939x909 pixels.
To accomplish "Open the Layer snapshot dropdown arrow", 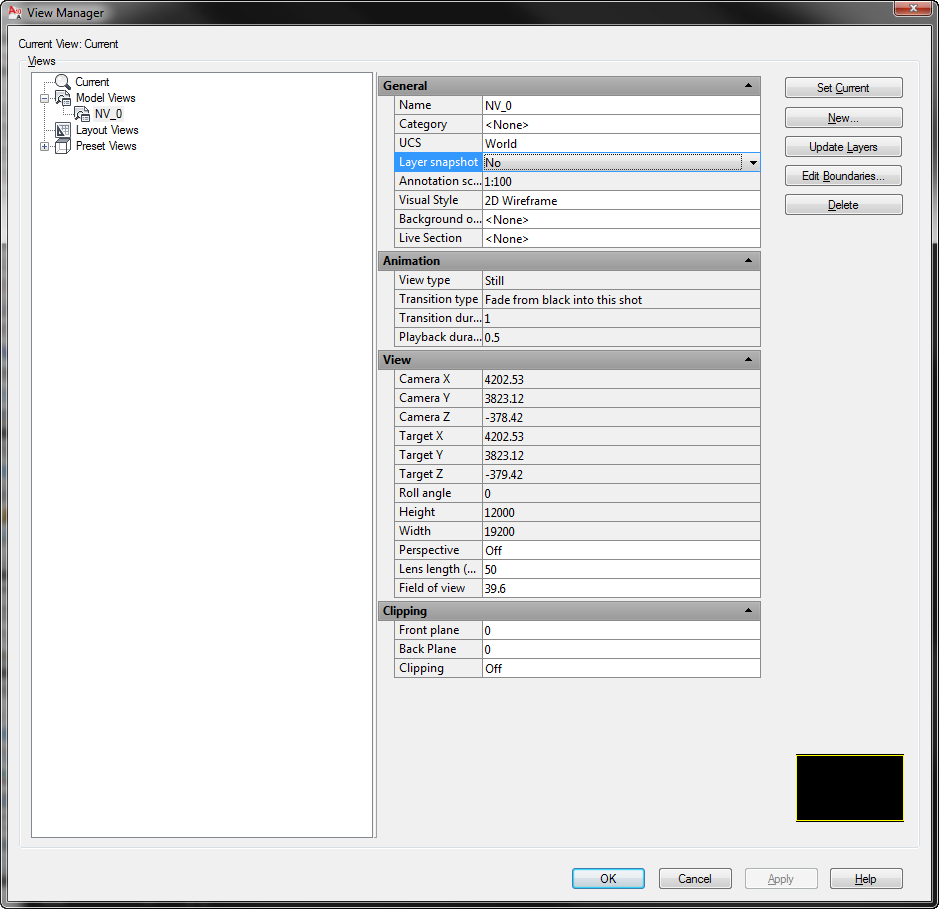I will 751,162.
